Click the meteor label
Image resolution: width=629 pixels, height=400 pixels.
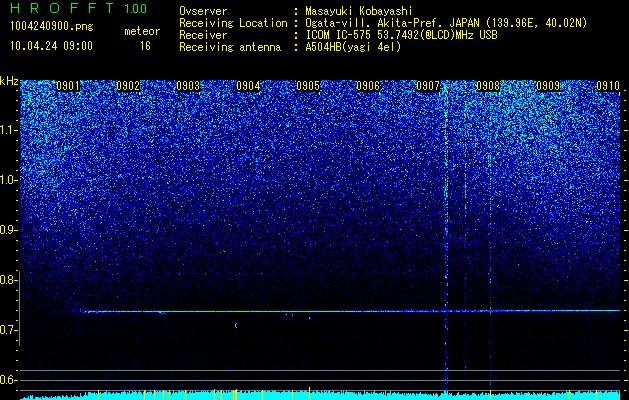click(142, 31)
